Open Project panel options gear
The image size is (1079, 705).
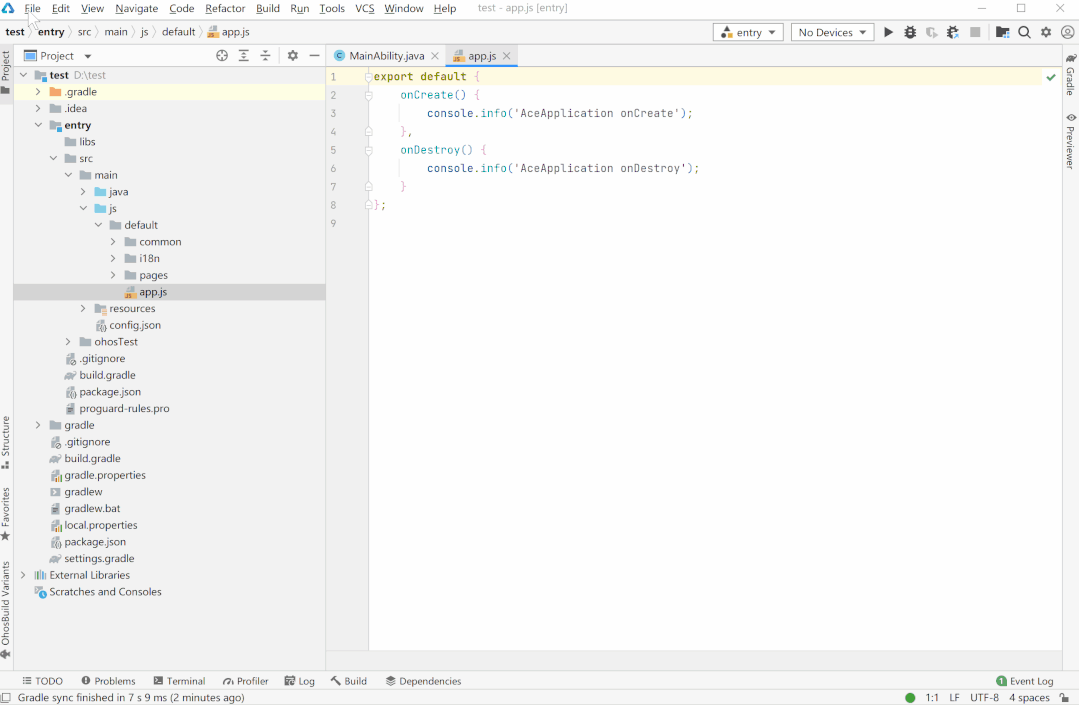[292, 56]
